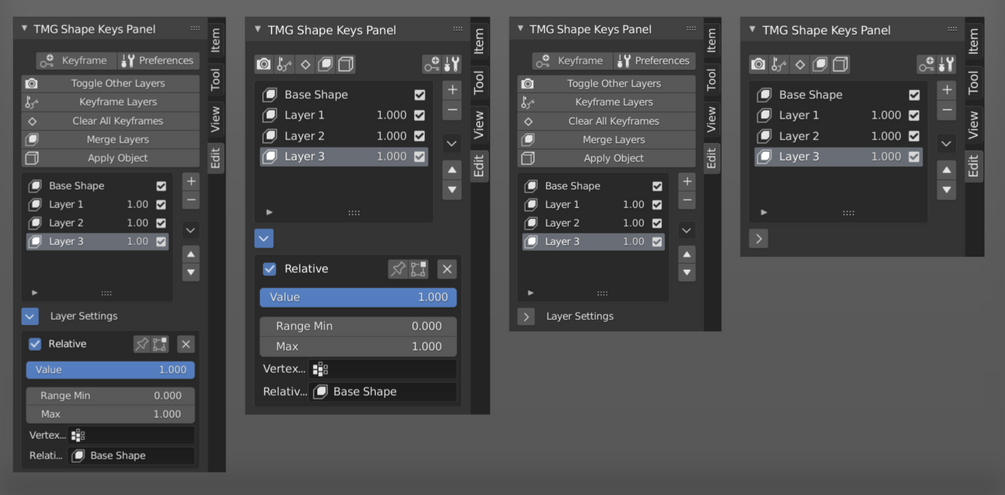This screenshot has height=495, width=1005.
Task: Toggle Layer 3 checkbox in second panel
Action: [x=420, y=156]
